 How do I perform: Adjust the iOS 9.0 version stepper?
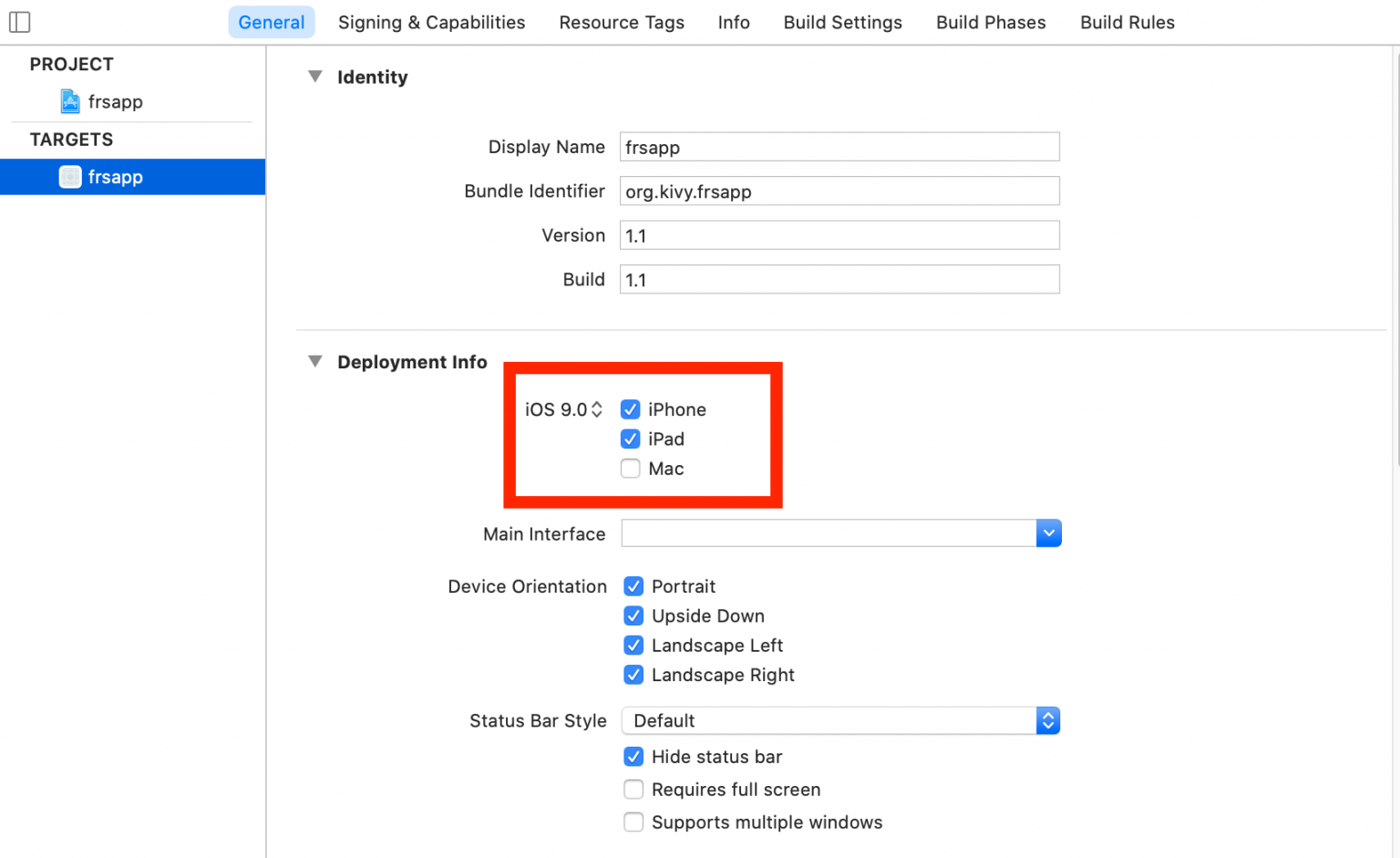point(597,408)
